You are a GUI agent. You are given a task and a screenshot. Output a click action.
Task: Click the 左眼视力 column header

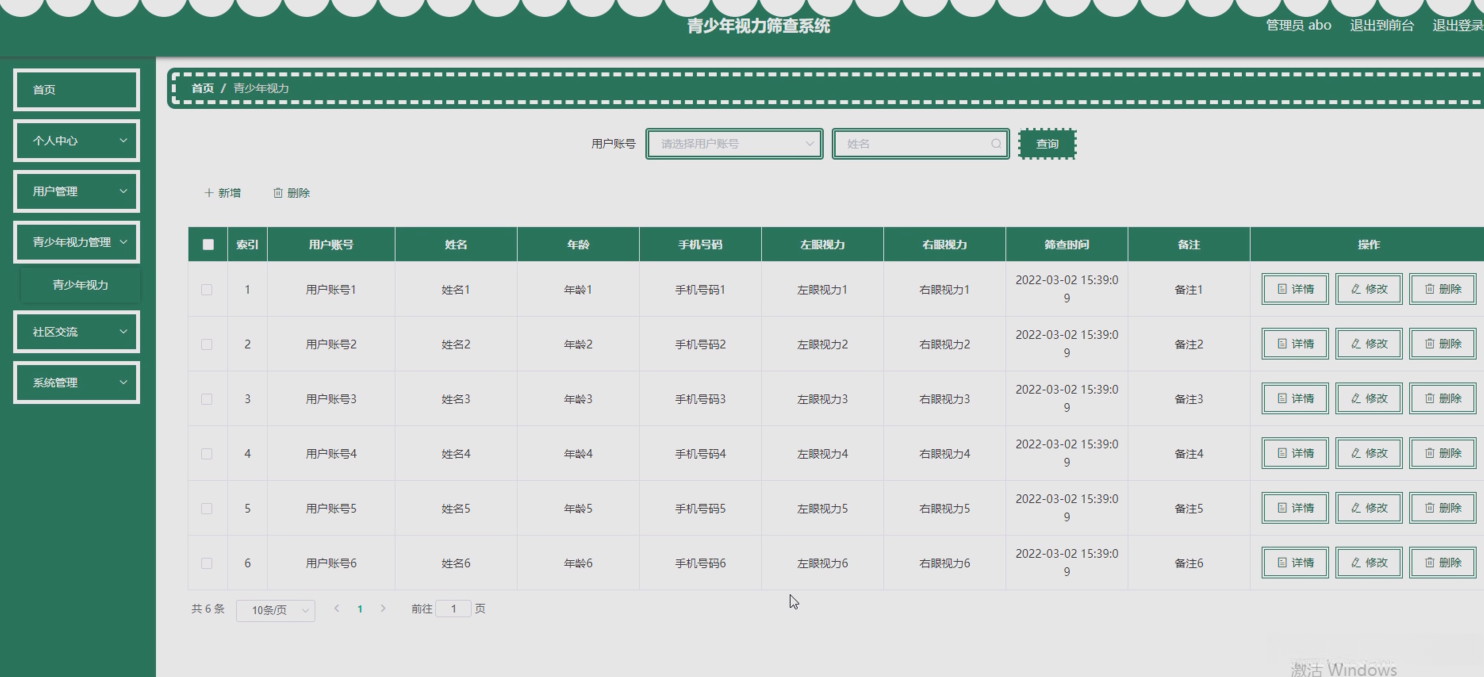point(822,245)
